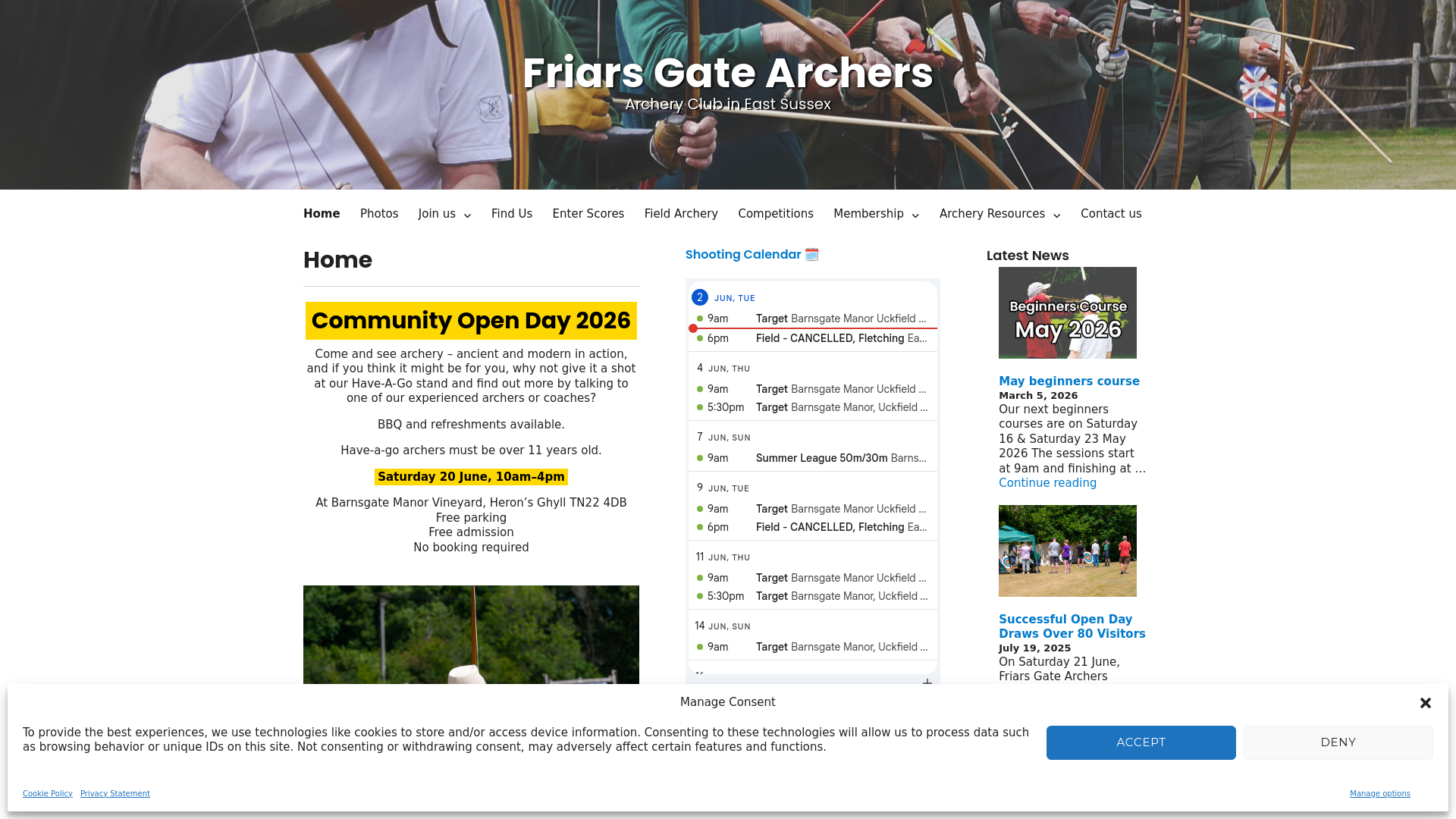Image resolution: width=1456 pixels, height=819 pixels.
Task: Click the DENY cookies button
Action: [1338, 742]
